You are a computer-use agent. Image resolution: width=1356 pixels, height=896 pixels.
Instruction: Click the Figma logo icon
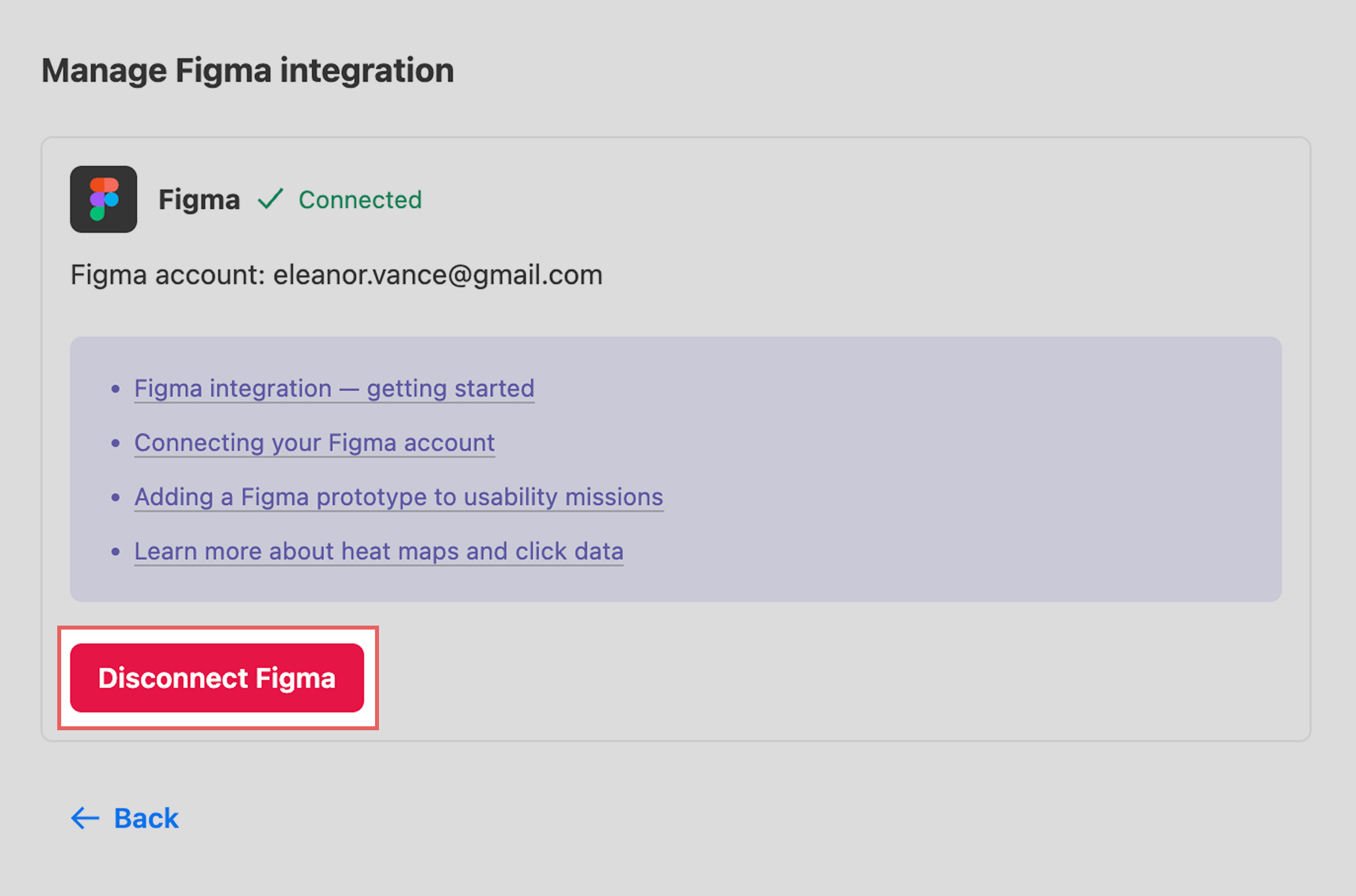pyautogui.click(x=104, y=199)
